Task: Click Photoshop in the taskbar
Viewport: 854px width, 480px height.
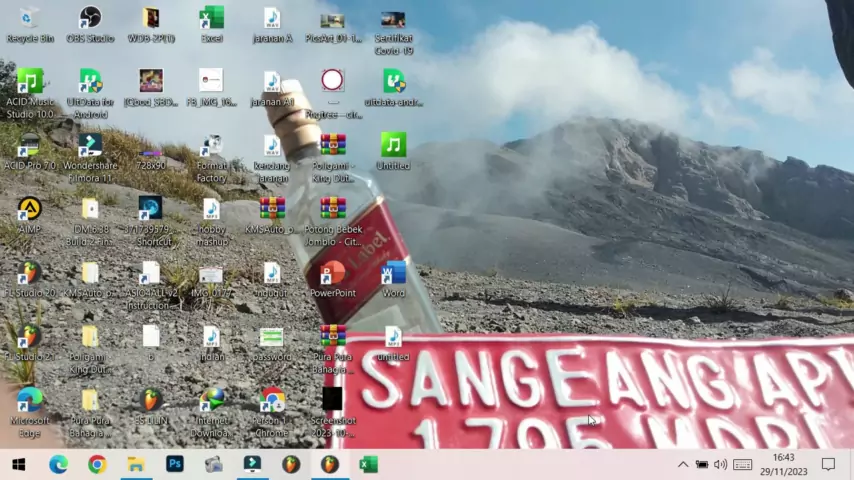Action: [x=175, y=464]
